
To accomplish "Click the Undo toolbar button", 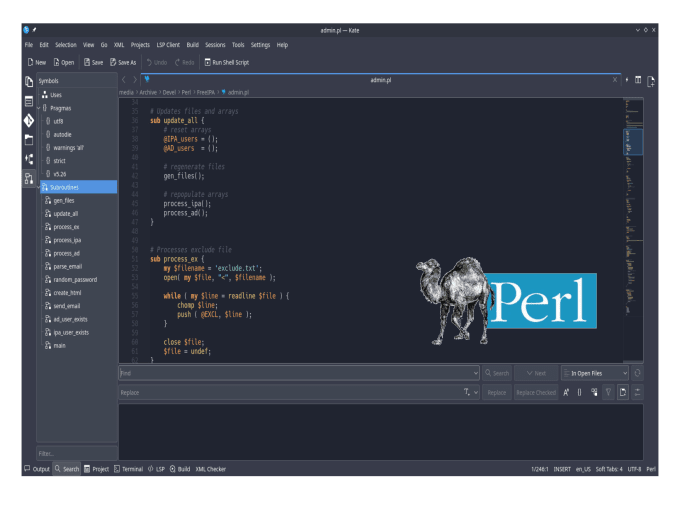I will click(157, 62).
